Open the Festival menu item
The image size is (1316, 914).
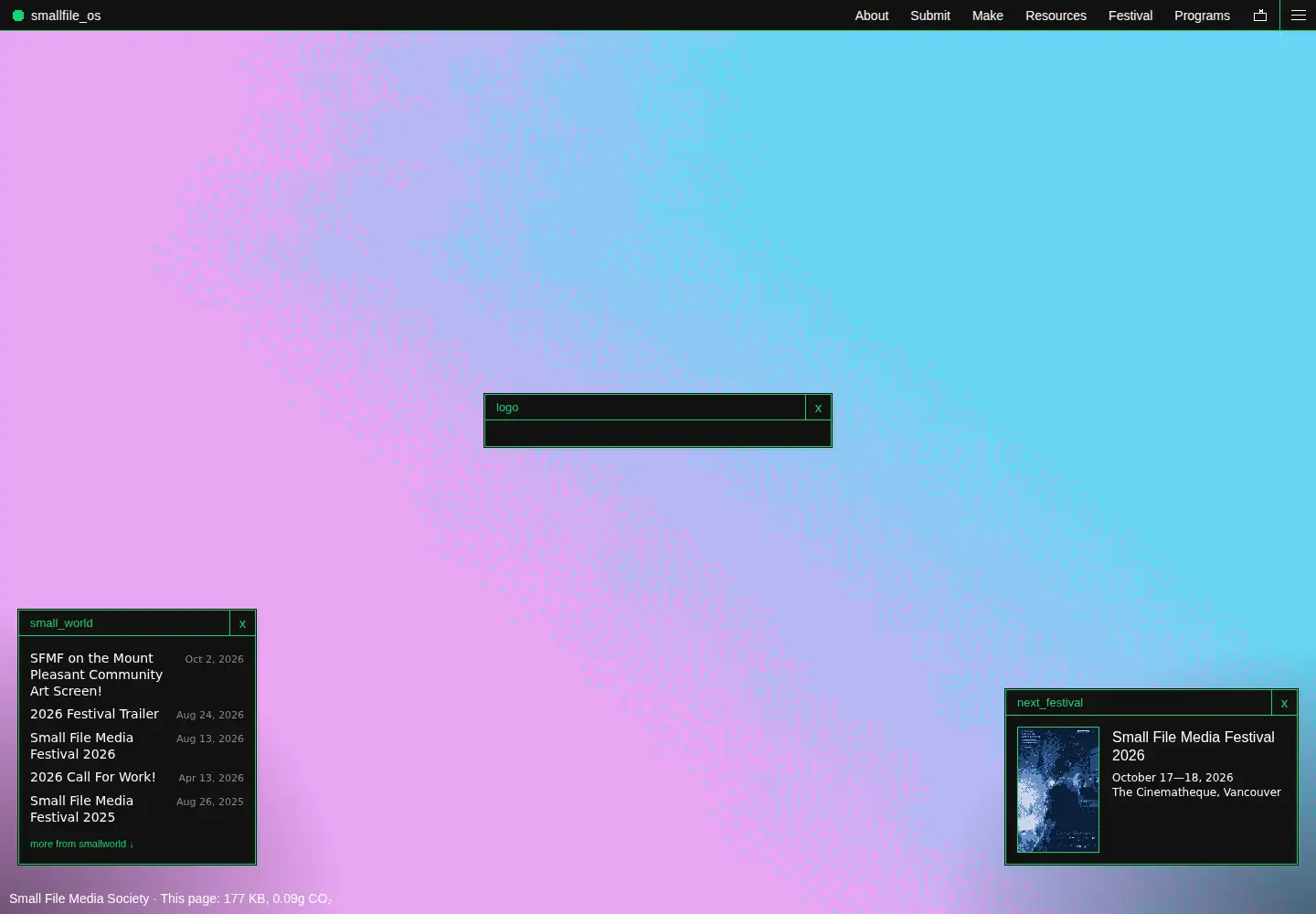1130,16
